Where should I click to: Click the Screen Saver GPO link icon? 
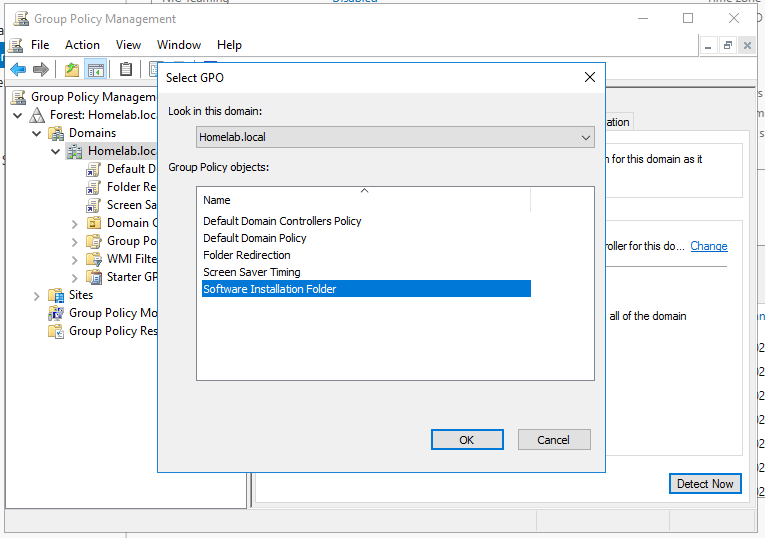pos(93,205)
